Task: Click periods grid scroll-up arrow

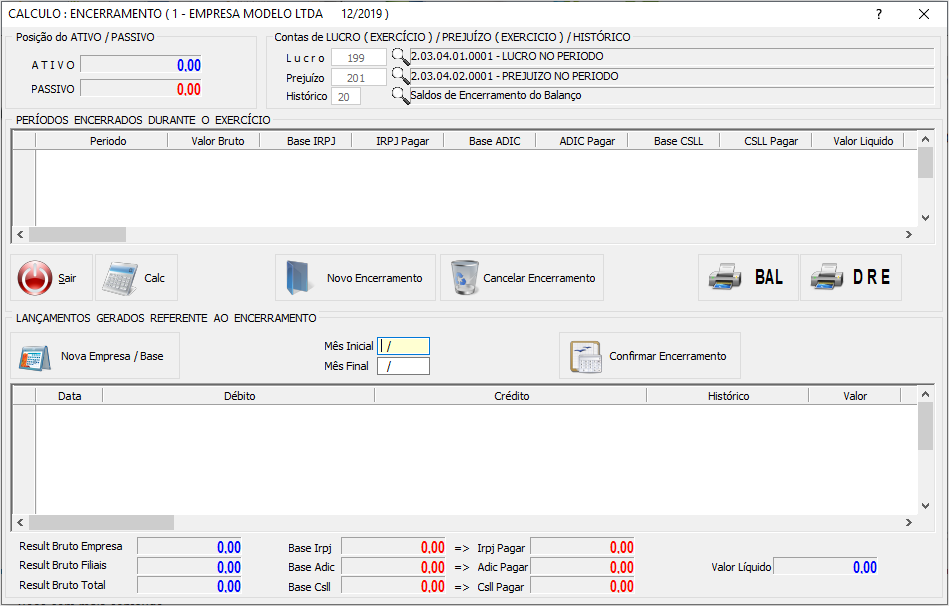Action: tap(925, 140)
